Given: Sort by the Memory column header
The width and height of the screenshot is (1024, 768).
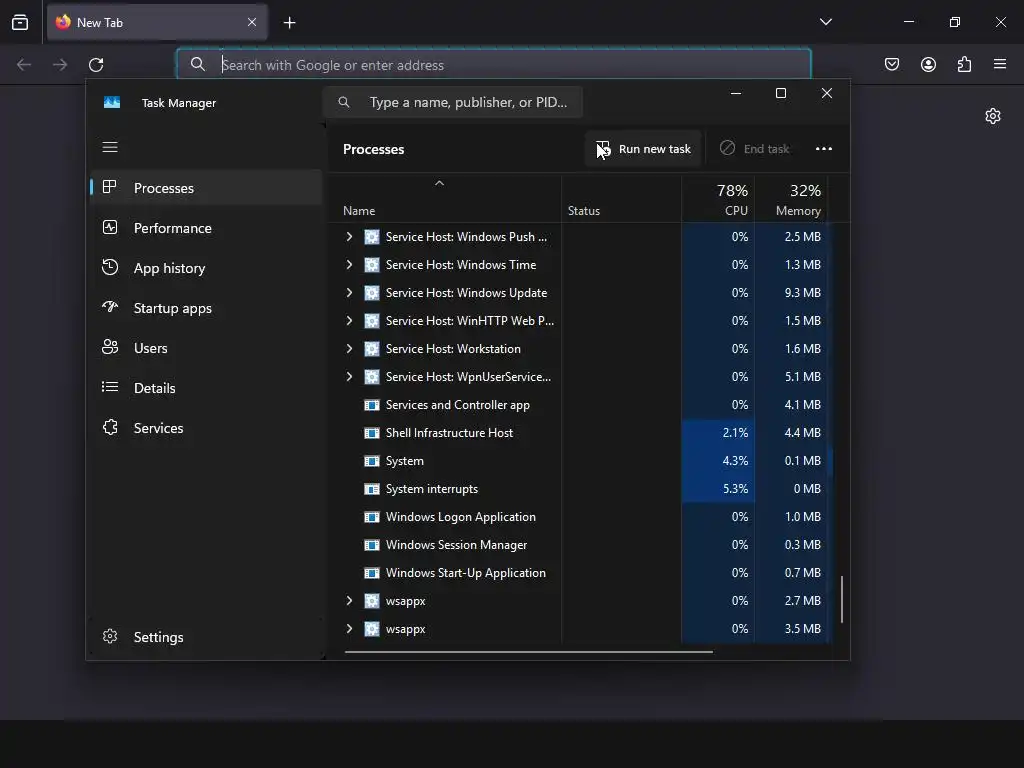Looking at the screenshot, I should pyautogui.click(x=791, y=199).
